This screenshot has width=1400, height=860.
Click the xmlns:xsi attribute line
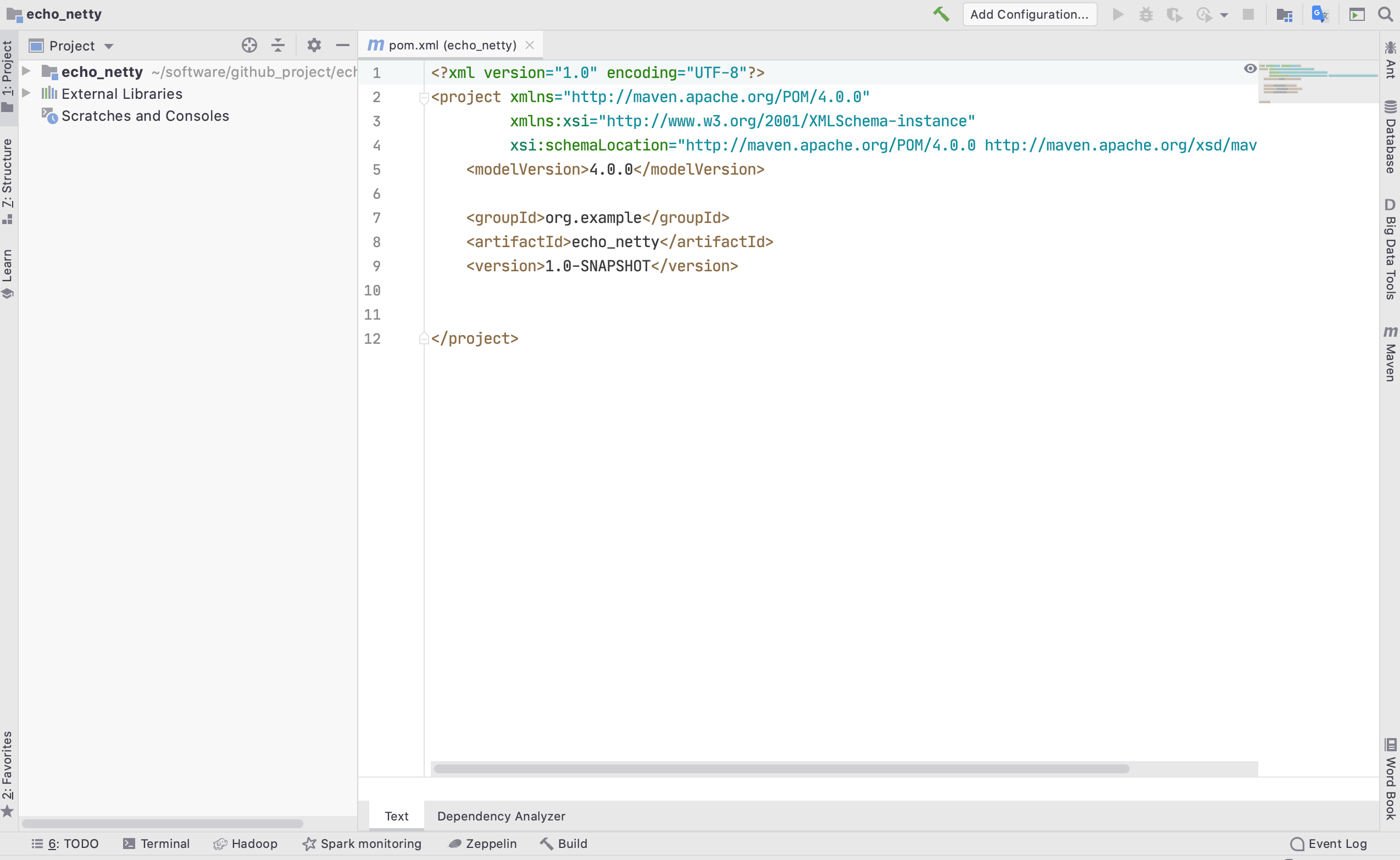[742, 121]
